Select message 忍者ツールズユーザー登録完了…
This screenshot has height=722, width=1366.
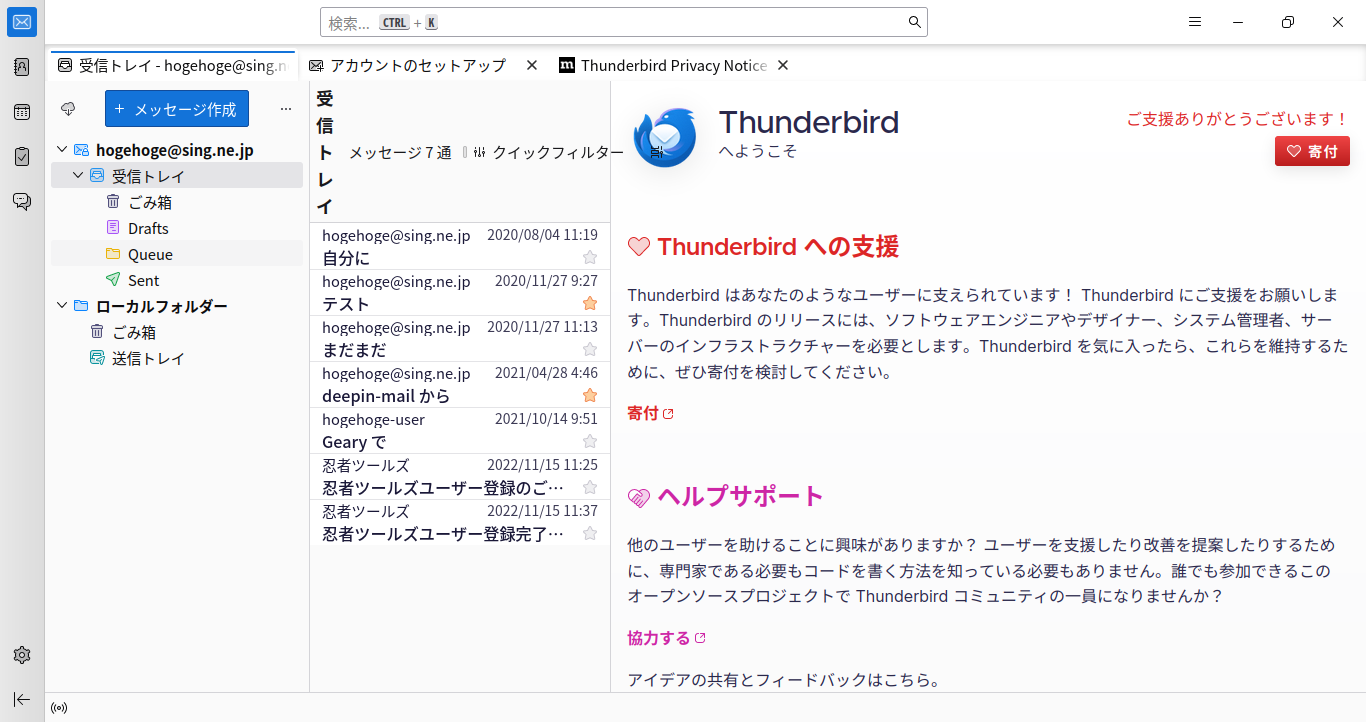(x=459, y=523)
